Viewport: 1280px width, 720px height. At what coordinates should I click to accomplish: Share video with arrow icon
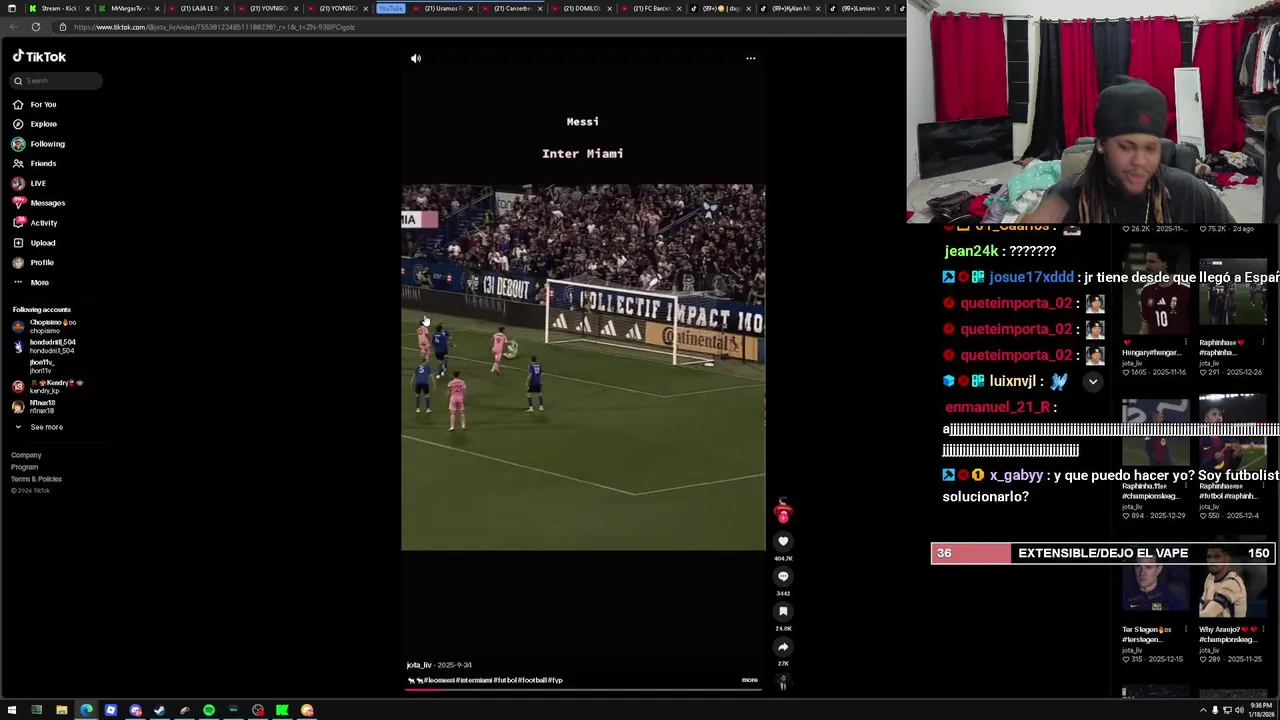click(783, 647)
